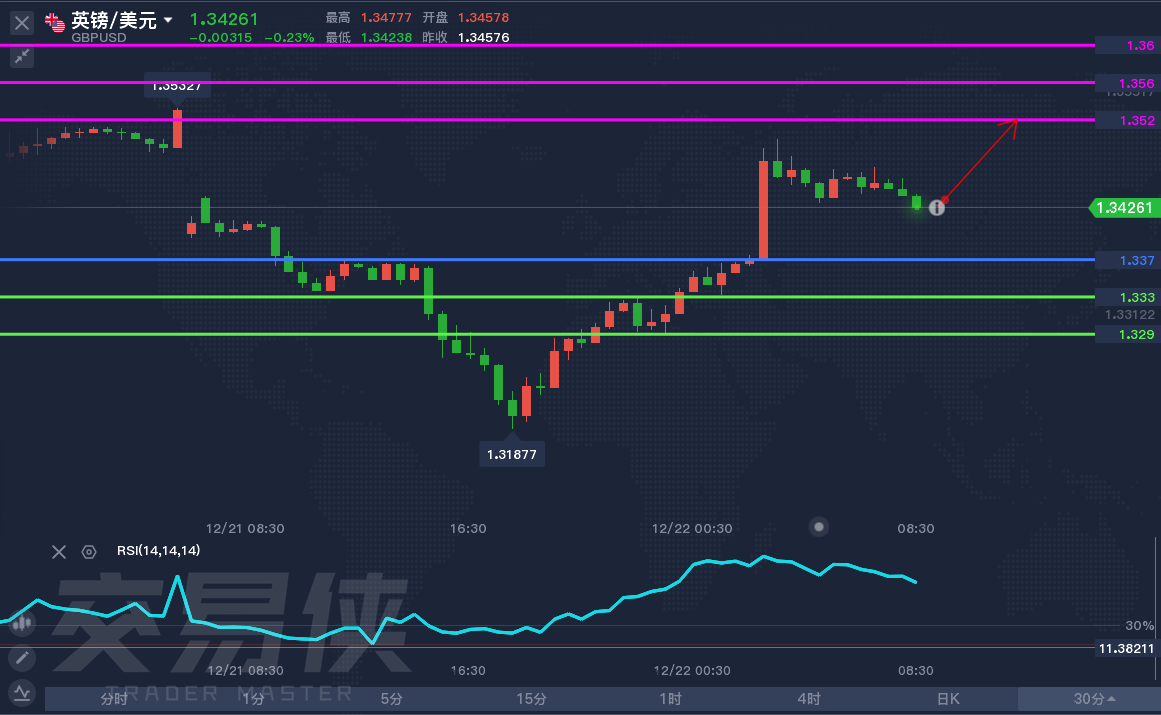Switch to the 1时 timeframe tab
Viewport: 1161px width, 715px height.
pos(670,699)
